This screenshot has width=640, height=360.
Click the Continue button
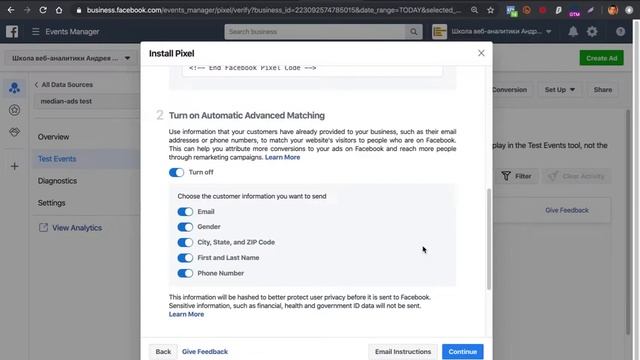(462, 351)
